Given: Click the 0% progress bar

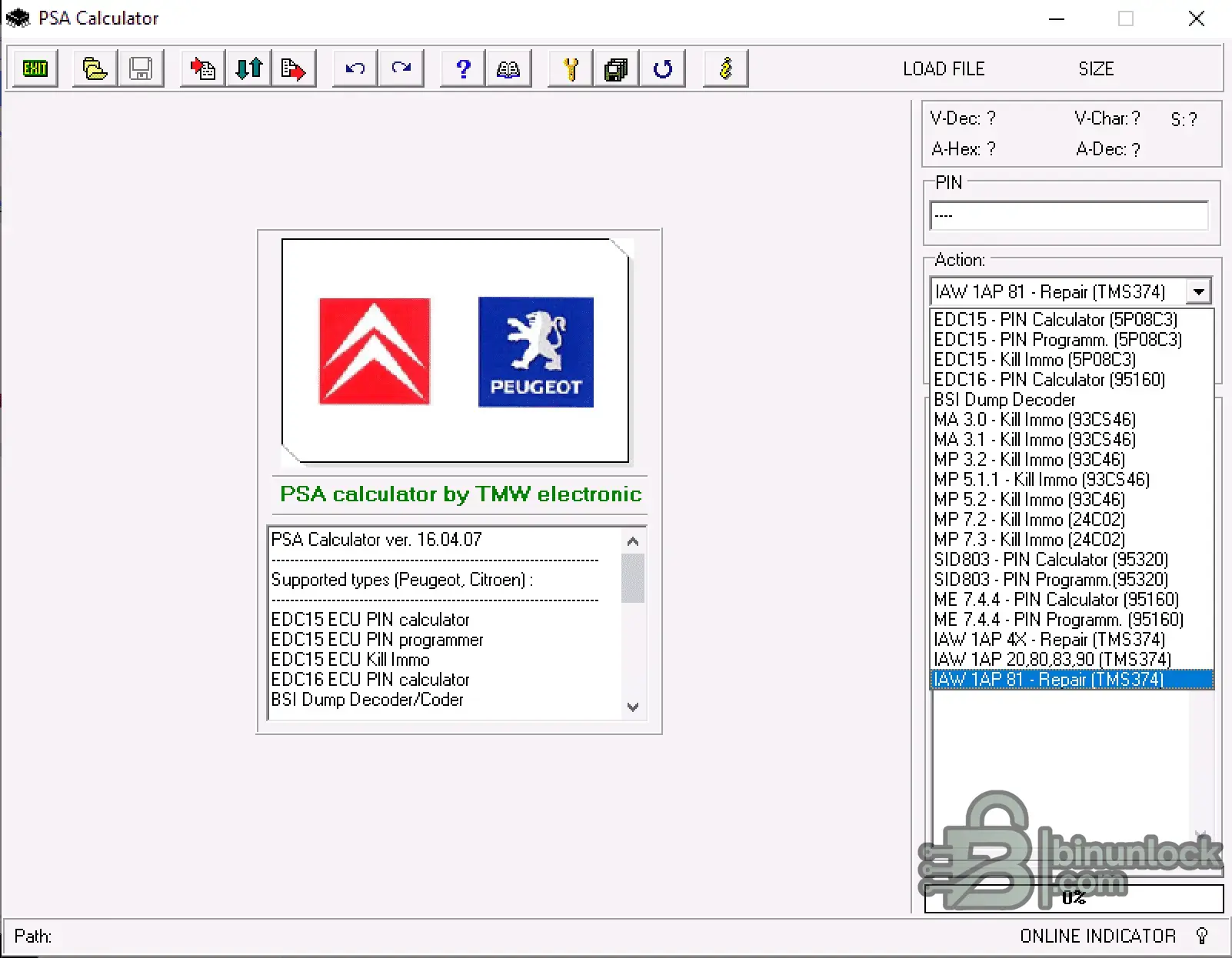Looking at the screenshot, I should pos(1074,897).
